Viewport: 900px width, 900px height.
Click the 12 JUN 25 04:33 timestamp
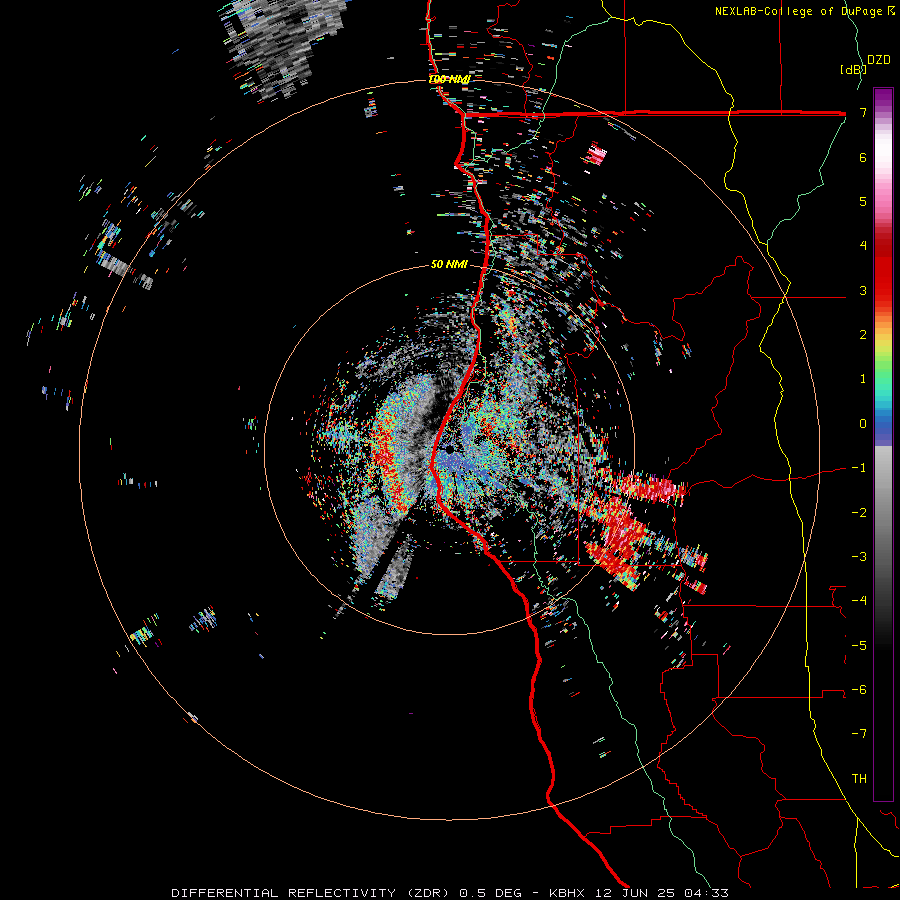click(660, 893)
